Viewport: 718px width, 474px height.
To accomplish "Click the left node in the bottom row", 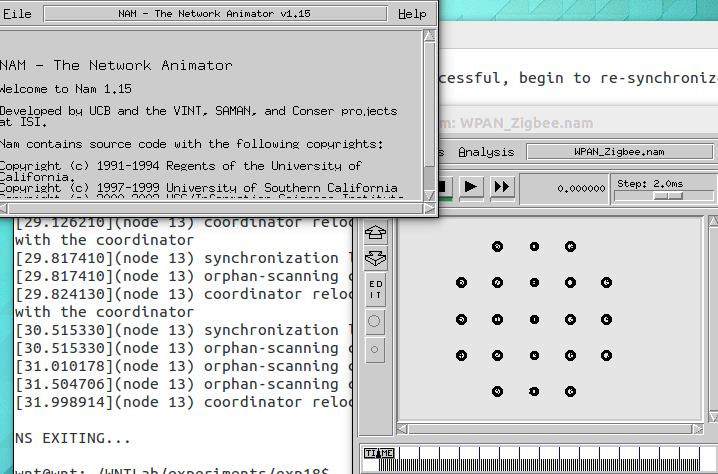I will click(498, 392).
